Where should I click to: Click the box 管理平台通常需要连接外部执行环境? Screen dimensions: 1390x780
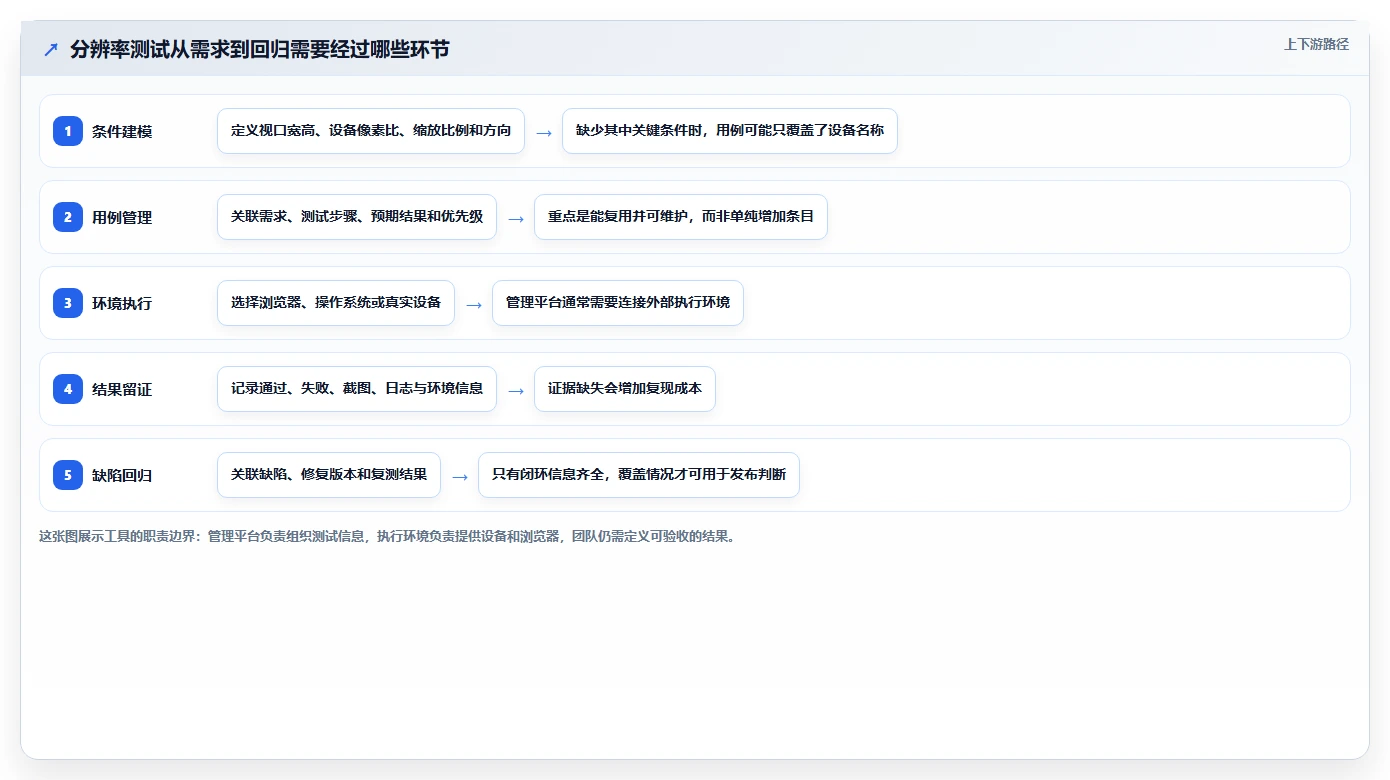pyautogui.click(x=618, y=303)
